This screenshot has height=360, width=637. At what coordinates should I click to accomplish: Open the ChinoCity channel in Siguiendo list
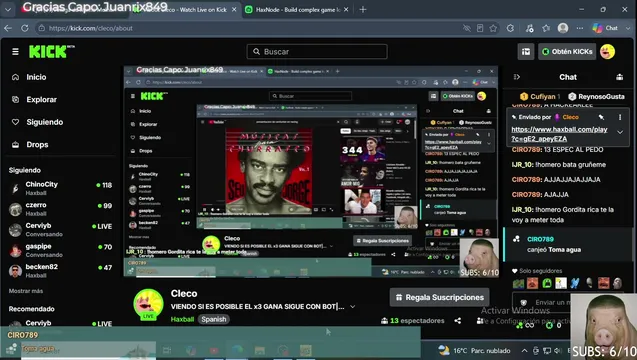click(60, 188)
